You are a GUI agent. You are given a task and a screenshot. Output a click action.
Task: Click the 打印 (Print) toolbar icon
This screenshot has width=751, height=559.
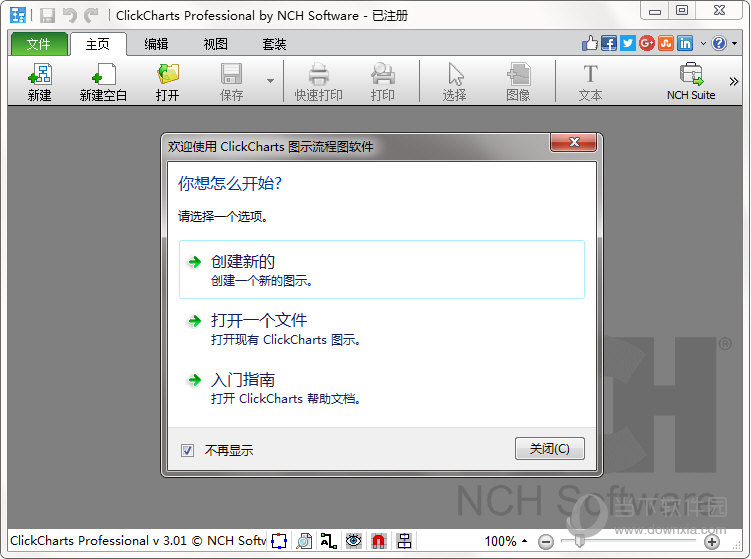pyautogui.click(x=382, y=81)
